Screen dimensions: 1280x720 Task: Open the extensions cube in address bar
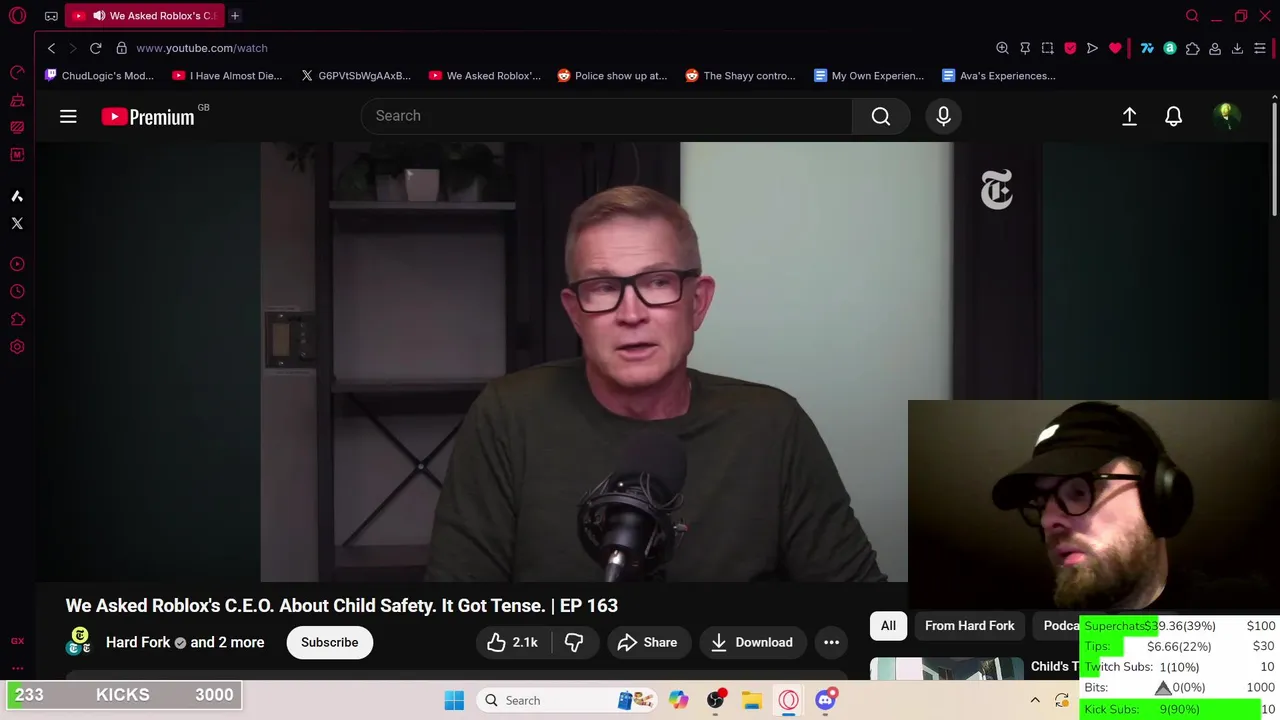point(1192,48)
